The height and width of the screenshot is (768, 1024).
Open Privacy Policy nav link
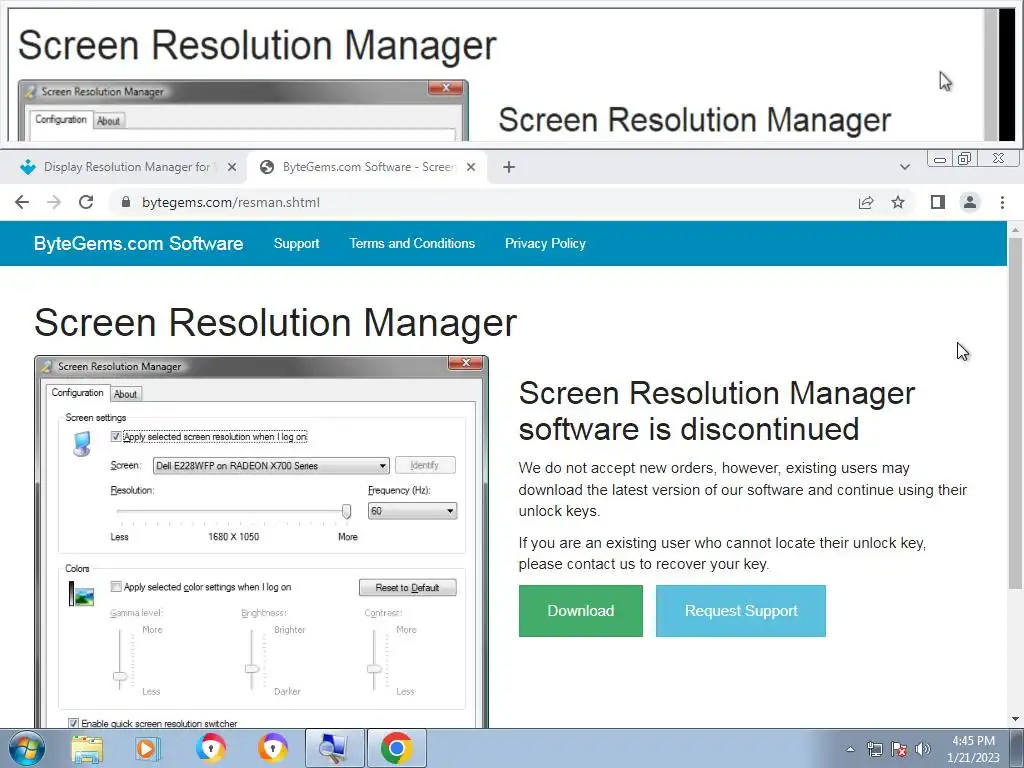545,243
